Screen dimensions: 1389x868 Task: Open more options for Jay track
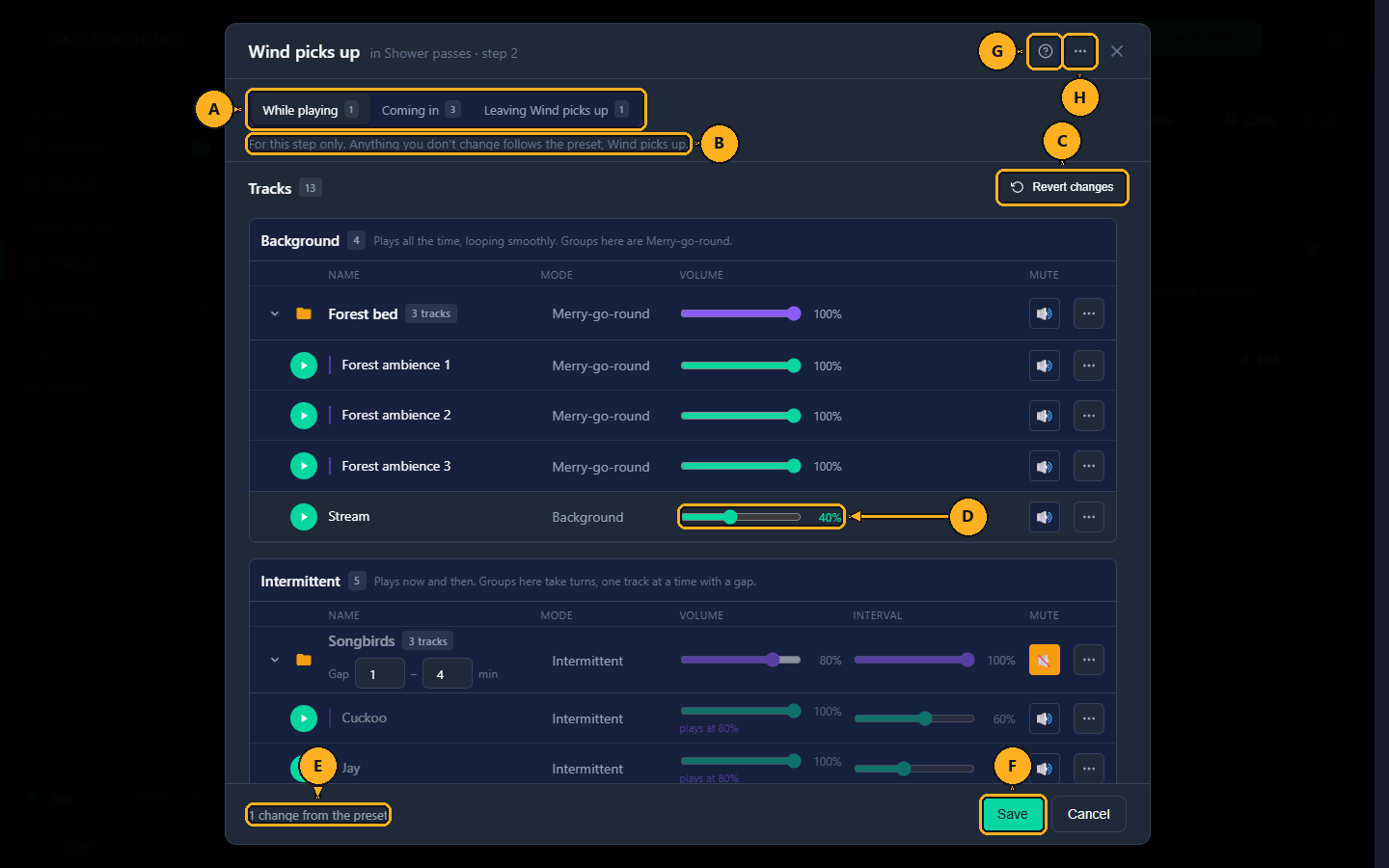pos(1088,769)
